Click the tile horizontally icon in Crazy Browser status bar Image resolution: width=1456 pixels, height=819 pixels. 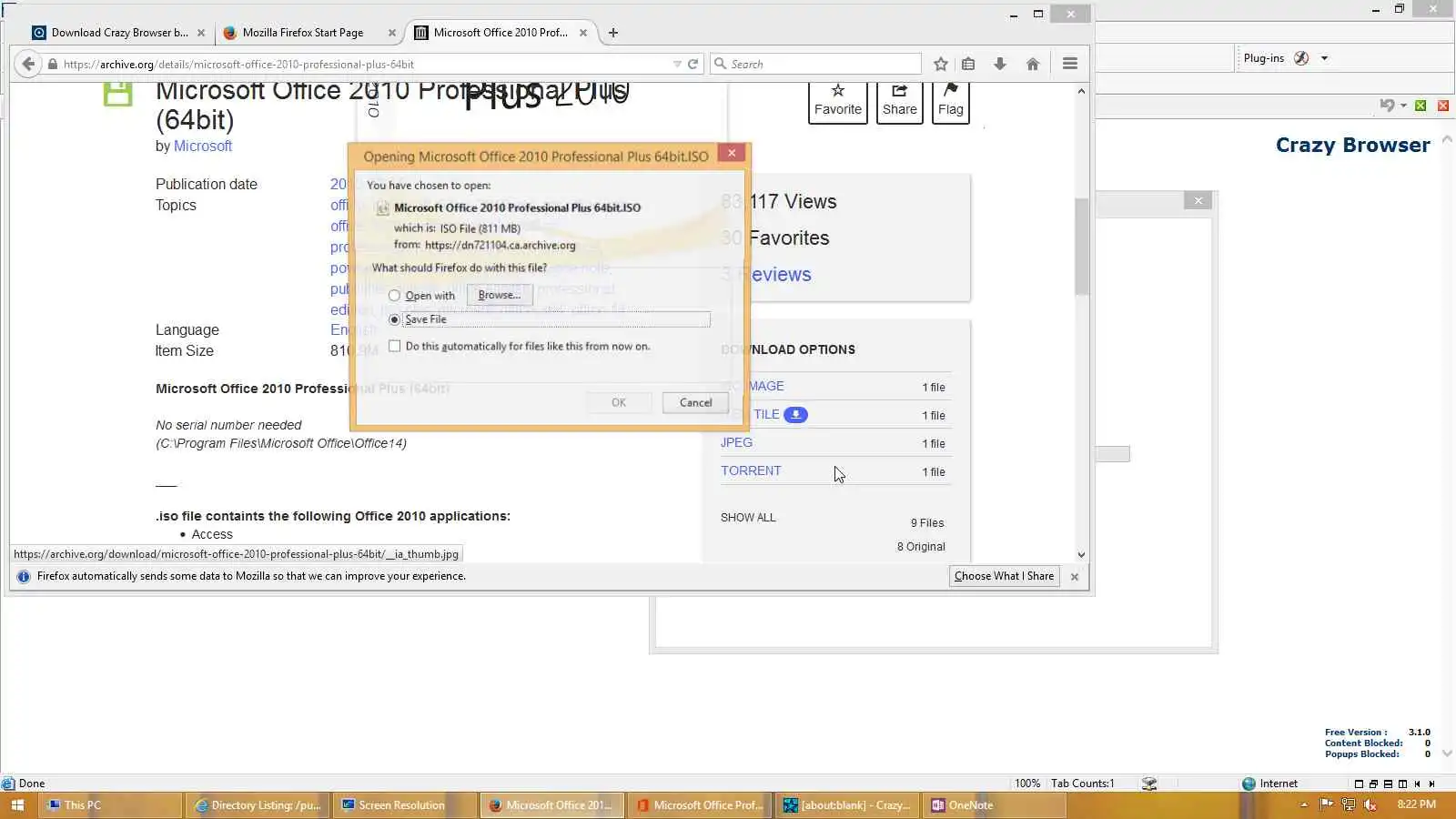point(1388,784)
